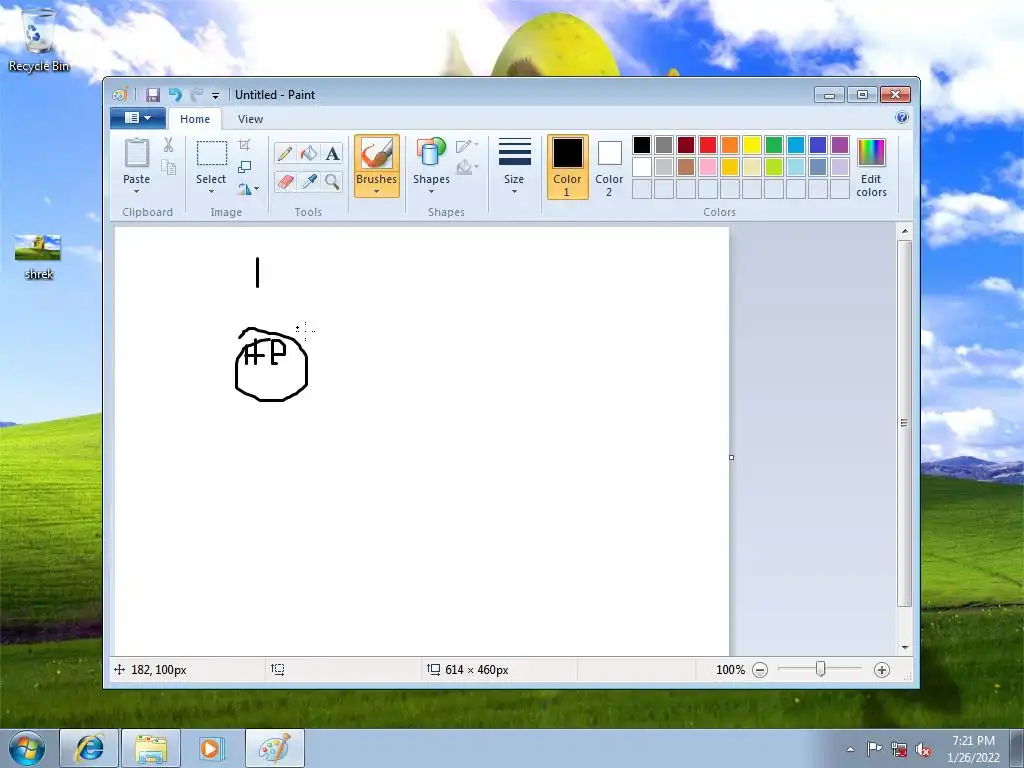
Task: Open Internet Explorer from the taskbar
Action: click(89, 748)
